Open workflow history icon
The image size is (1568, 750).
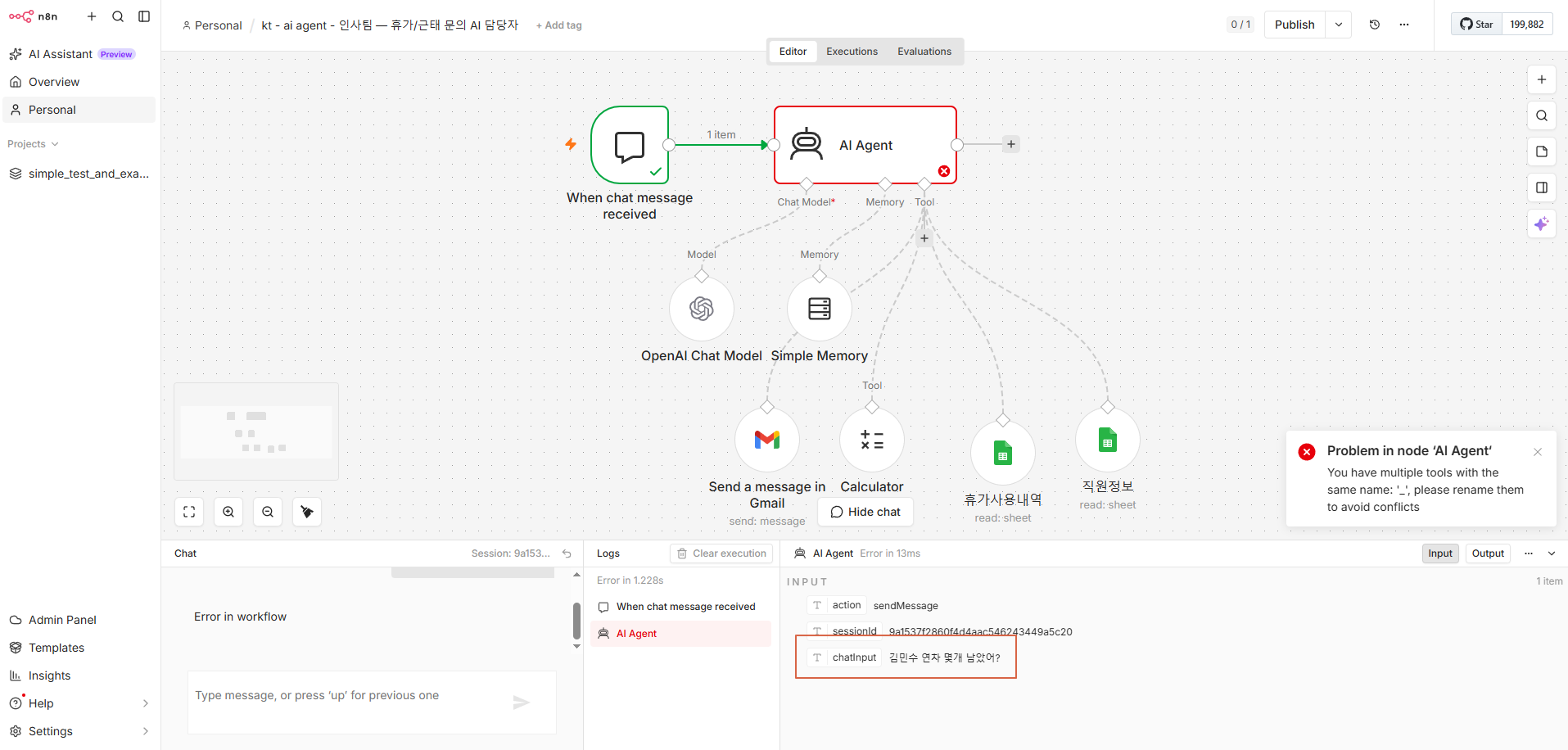click(1375, 25)
